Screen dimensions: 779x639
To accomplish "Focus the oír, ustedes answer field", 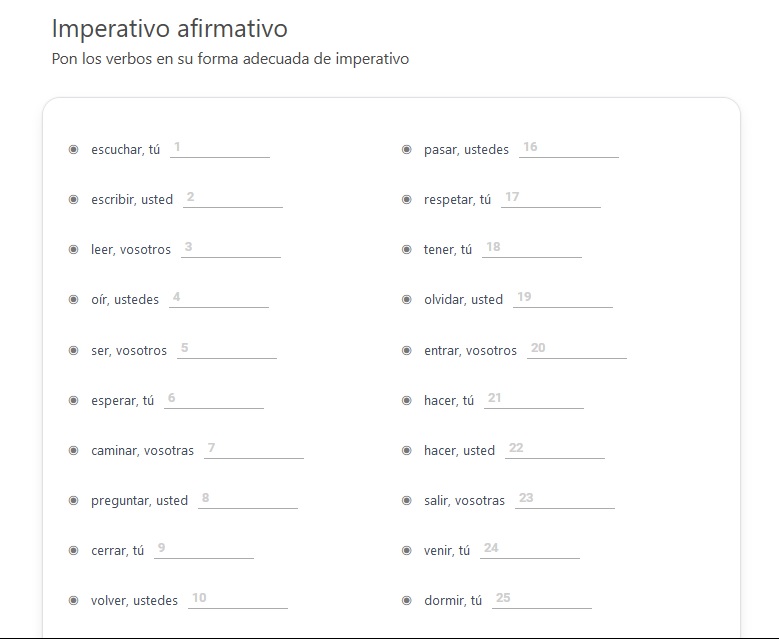I will [x=219, y=299].
